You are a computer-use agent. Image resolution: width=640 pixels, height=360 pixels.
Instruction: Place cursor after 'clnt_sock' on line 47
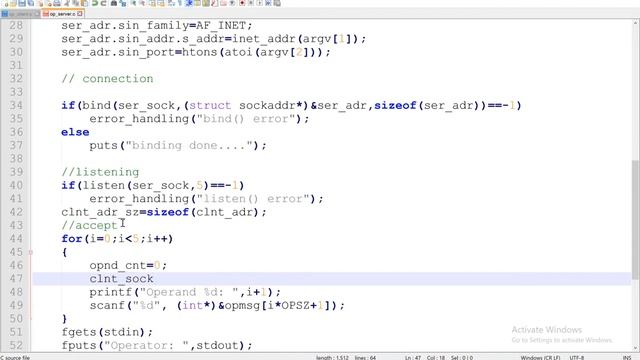(154, 279)
